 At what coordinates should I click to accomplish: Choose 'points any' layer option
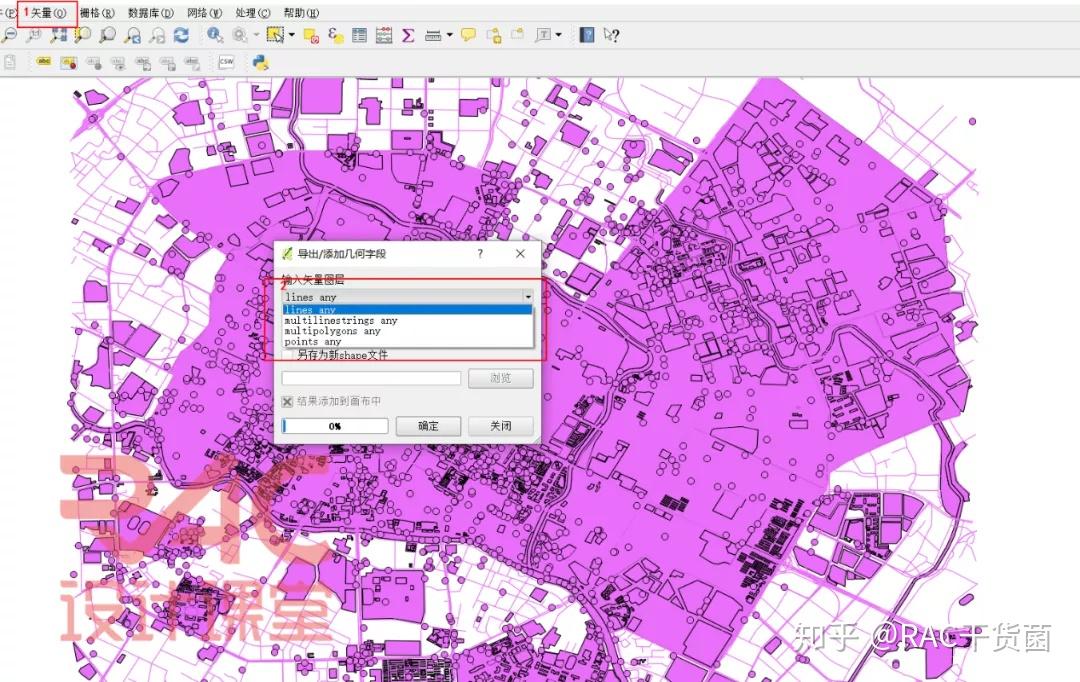tap(408, 341)
